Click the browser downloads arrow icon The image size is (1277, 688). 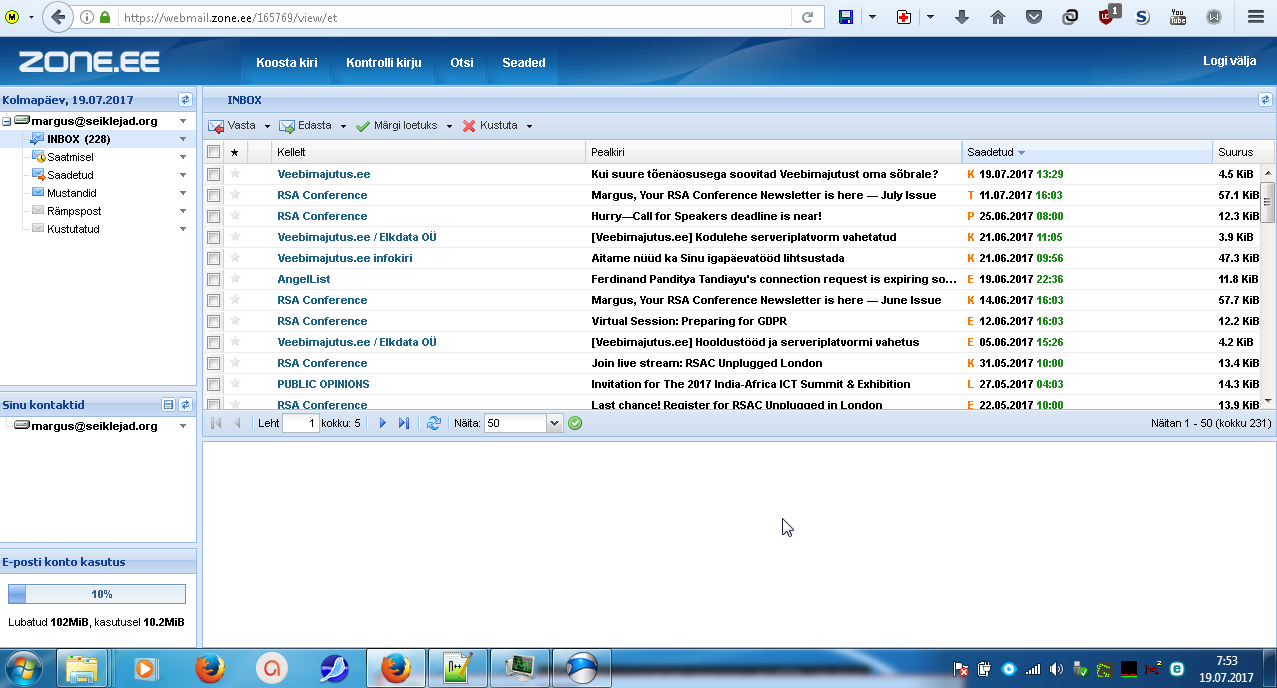click(962, 17)
